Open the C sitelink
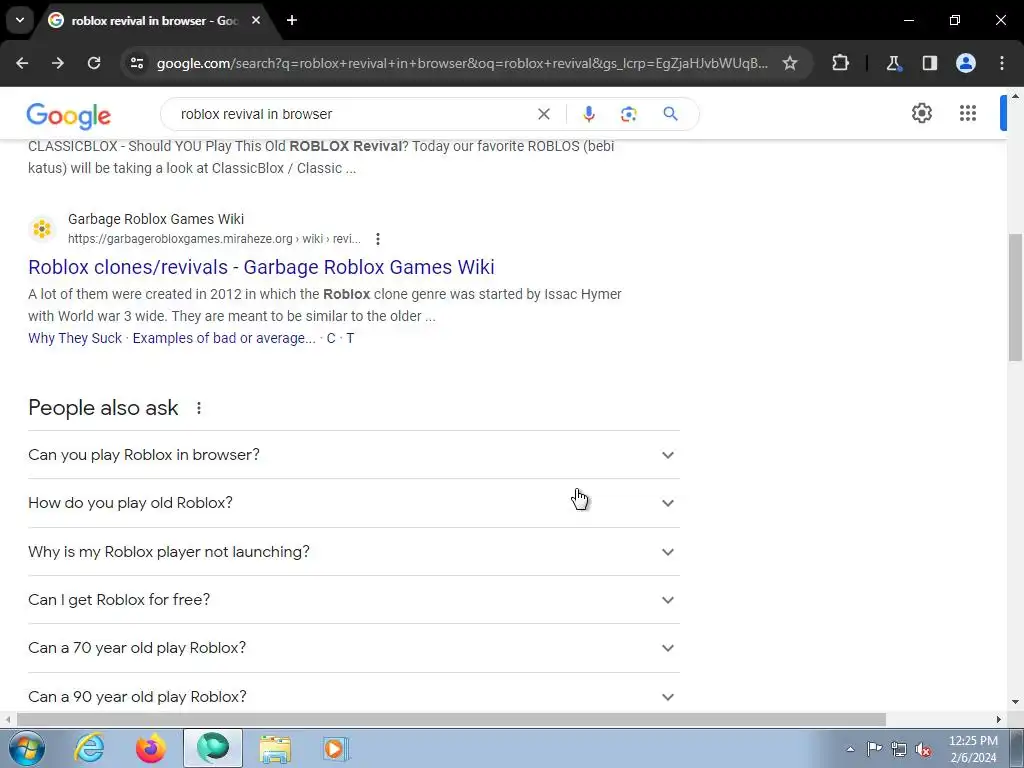Screen dimensions: 1024x768 coord(331,338)
